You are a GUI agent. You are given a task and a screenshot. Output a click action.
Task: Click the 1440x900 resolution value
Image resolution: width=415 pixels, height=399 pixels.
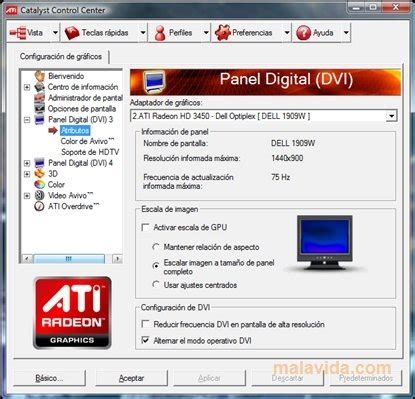point(287,158)
